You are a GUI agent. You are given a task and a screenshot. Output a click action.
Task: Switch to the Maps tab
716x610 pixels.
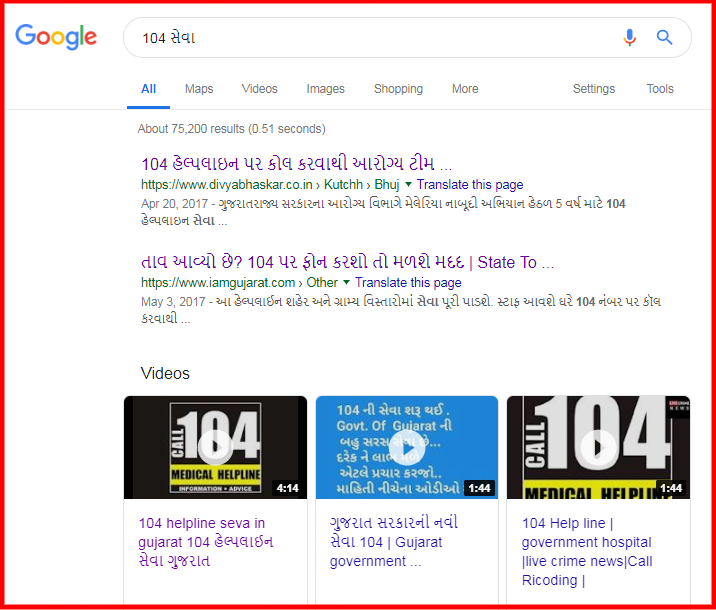tap(199, 89)
